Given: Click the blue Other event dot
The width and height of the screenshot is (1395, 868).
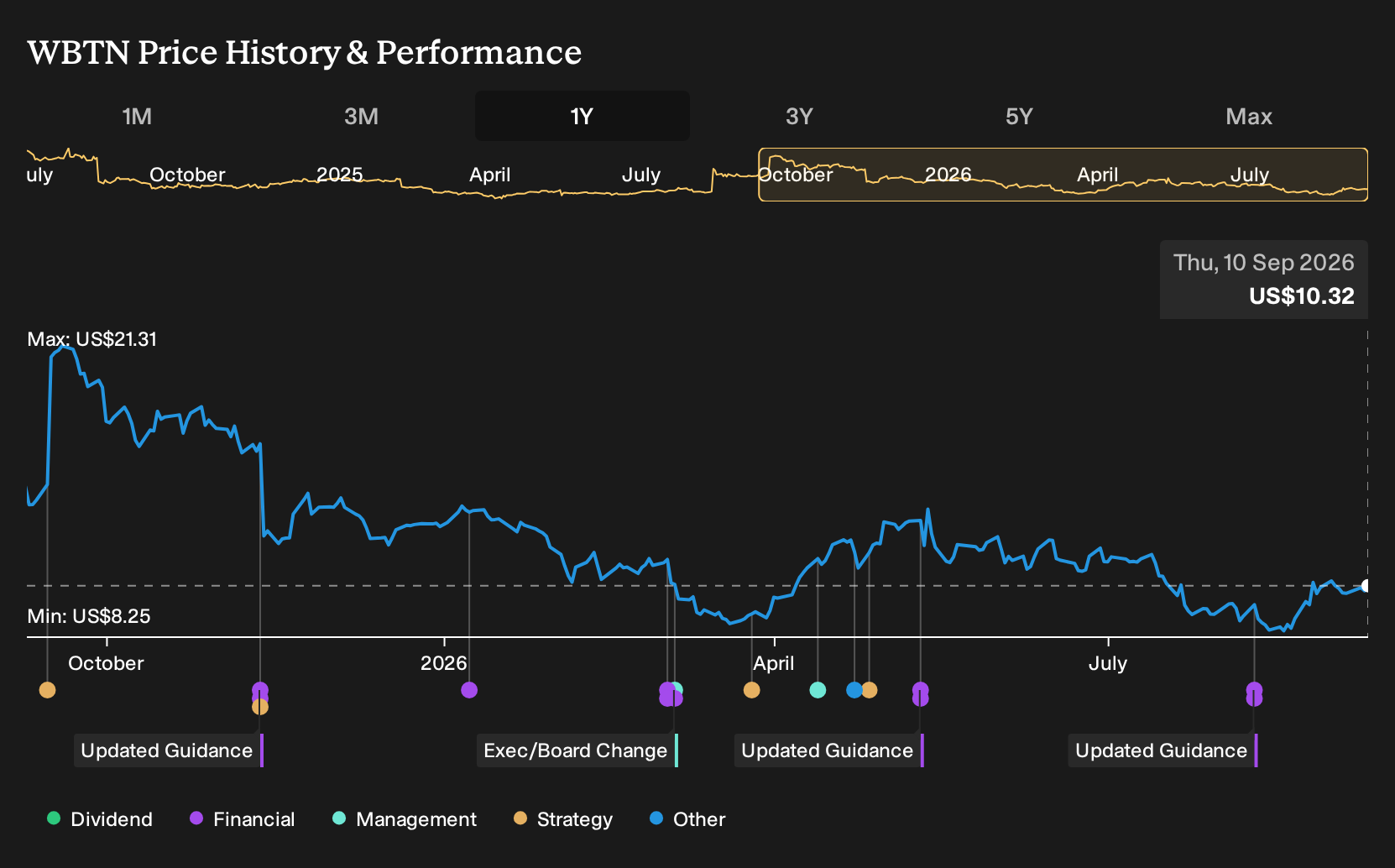Looking at the screenshot, I should (854, 690).
